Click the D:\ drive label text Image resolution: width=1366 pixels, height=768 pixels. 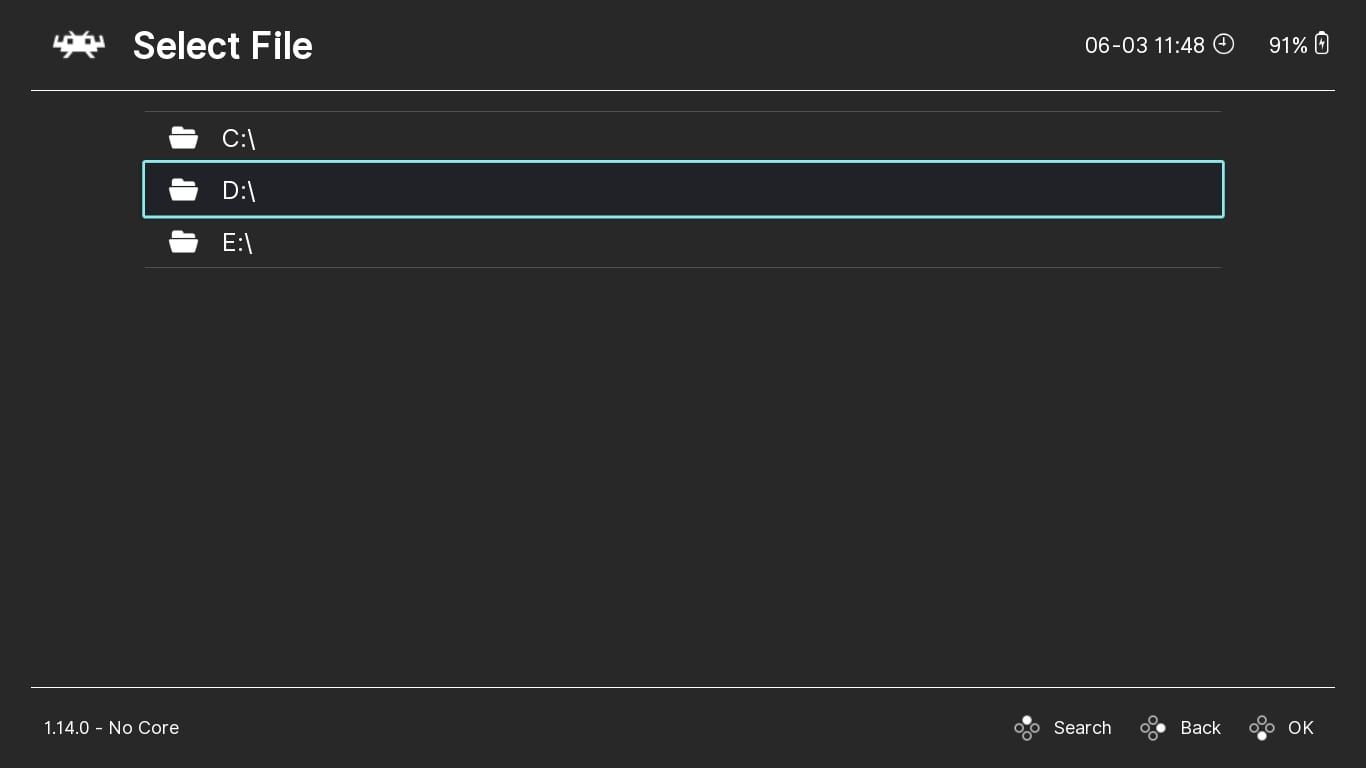click(x=239, y=191)
